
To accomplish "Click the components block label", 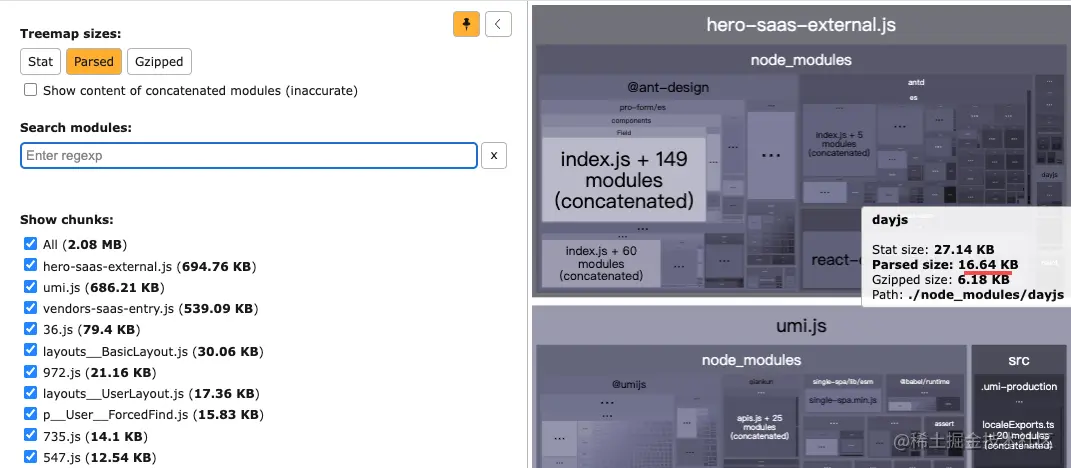I will point(631,120).
